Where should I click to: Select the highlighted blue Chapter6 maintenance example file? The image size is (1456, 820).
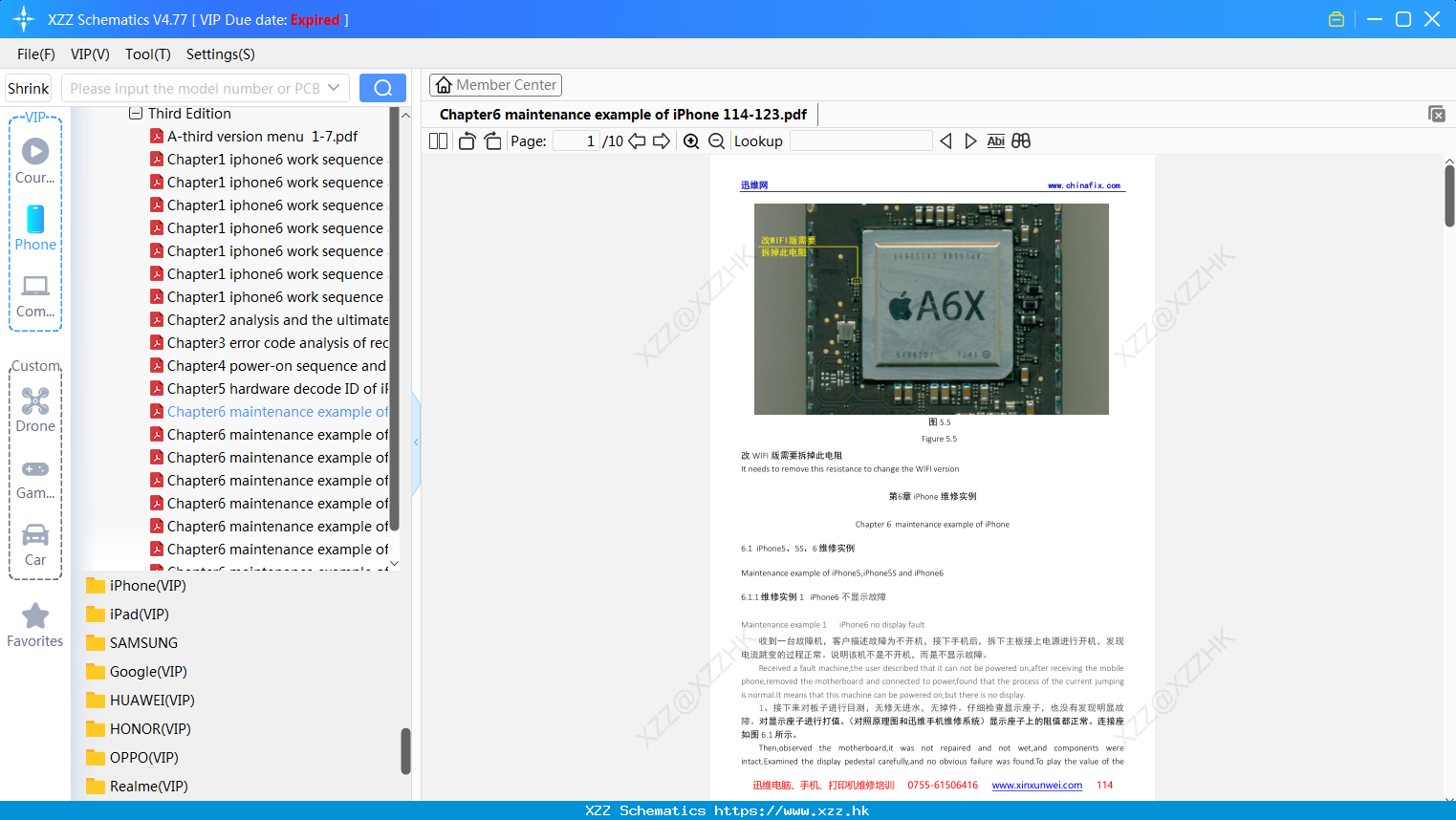click(270, 412)
